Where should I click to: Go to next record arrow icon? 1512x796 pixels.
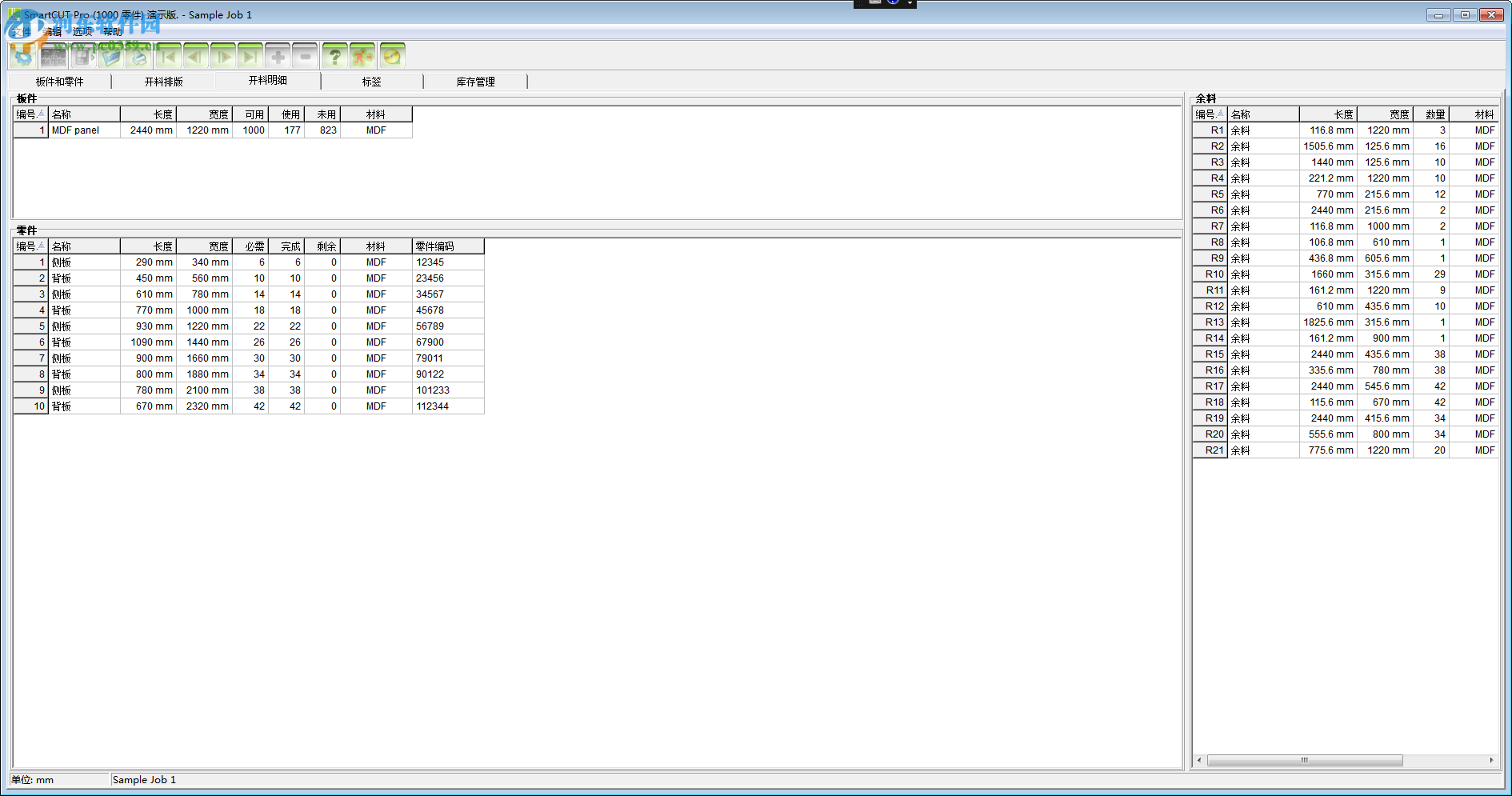pos(222,56)
